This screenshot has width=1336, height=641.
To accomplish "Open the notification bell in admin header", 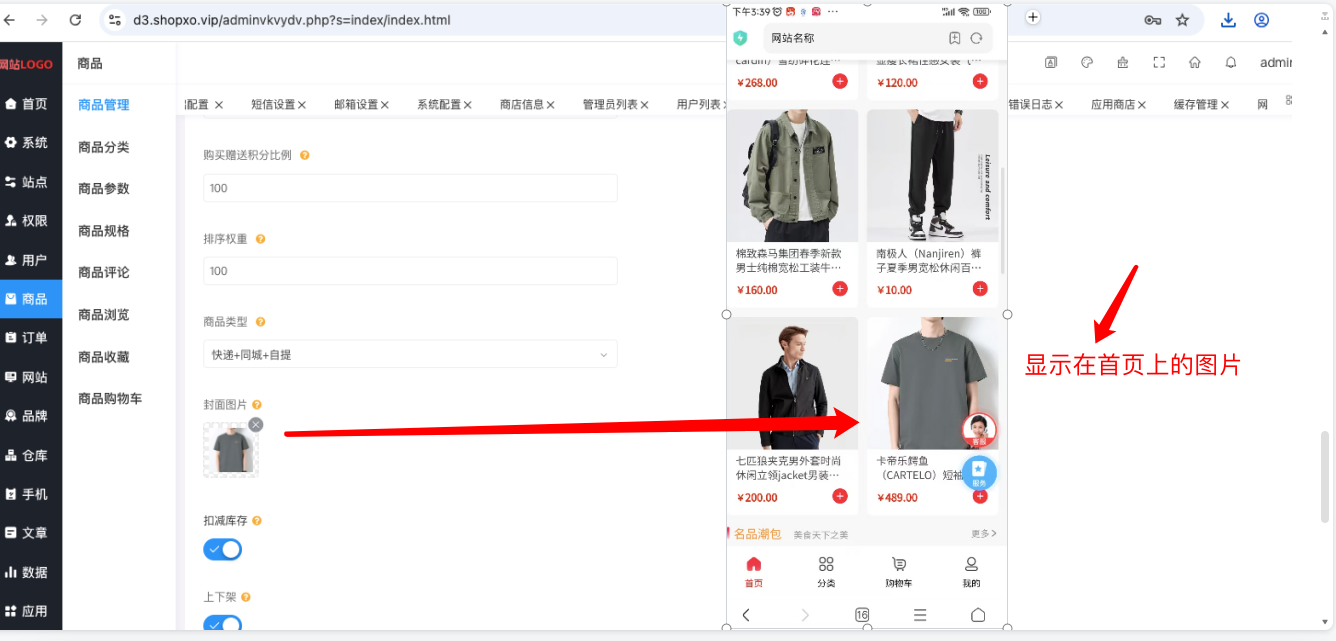I will (x=1231, y=62).
